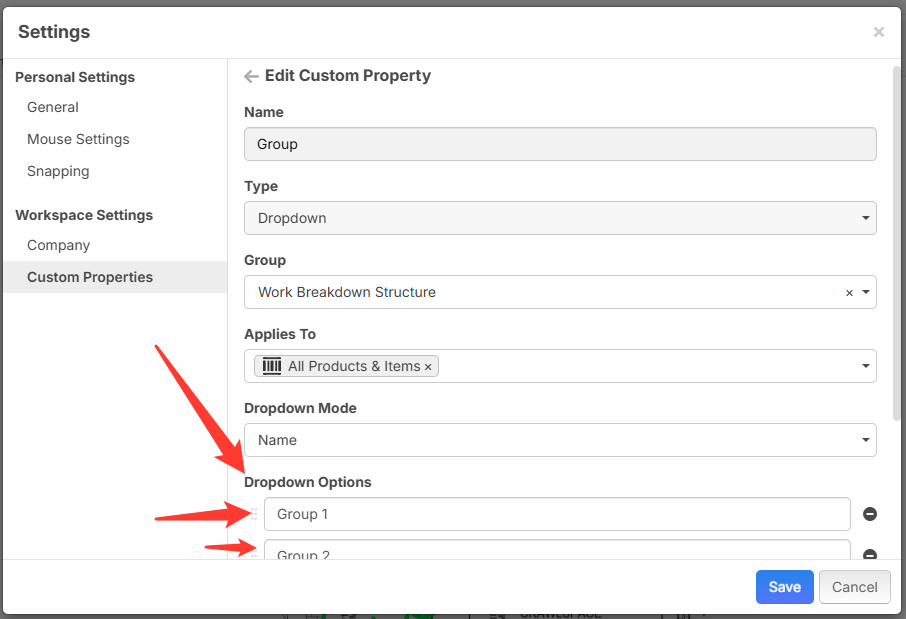Cancel editing the custom property
Screen dimensions: 906x619
854,587
